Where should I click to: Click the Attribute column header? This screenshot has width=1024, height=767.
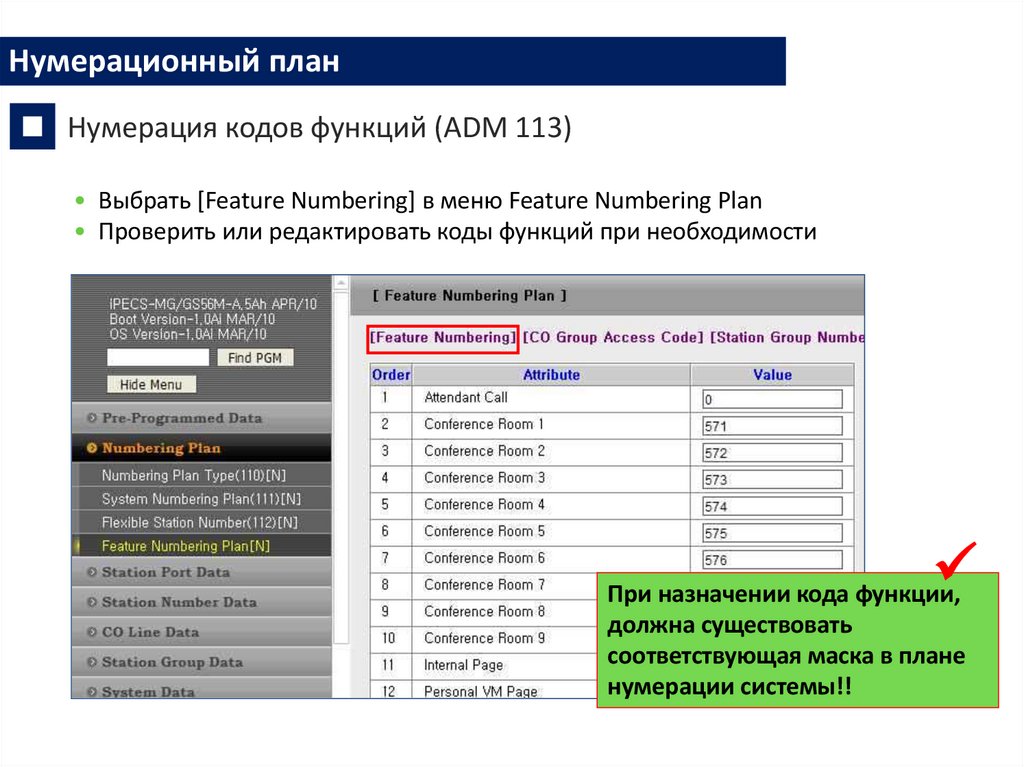(x=551, y=375)
